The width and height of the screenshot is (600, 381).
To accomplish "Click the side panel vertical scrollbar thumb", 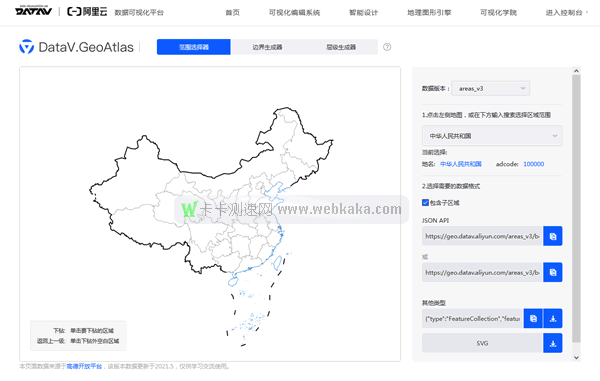I will (x=576, y=208).
